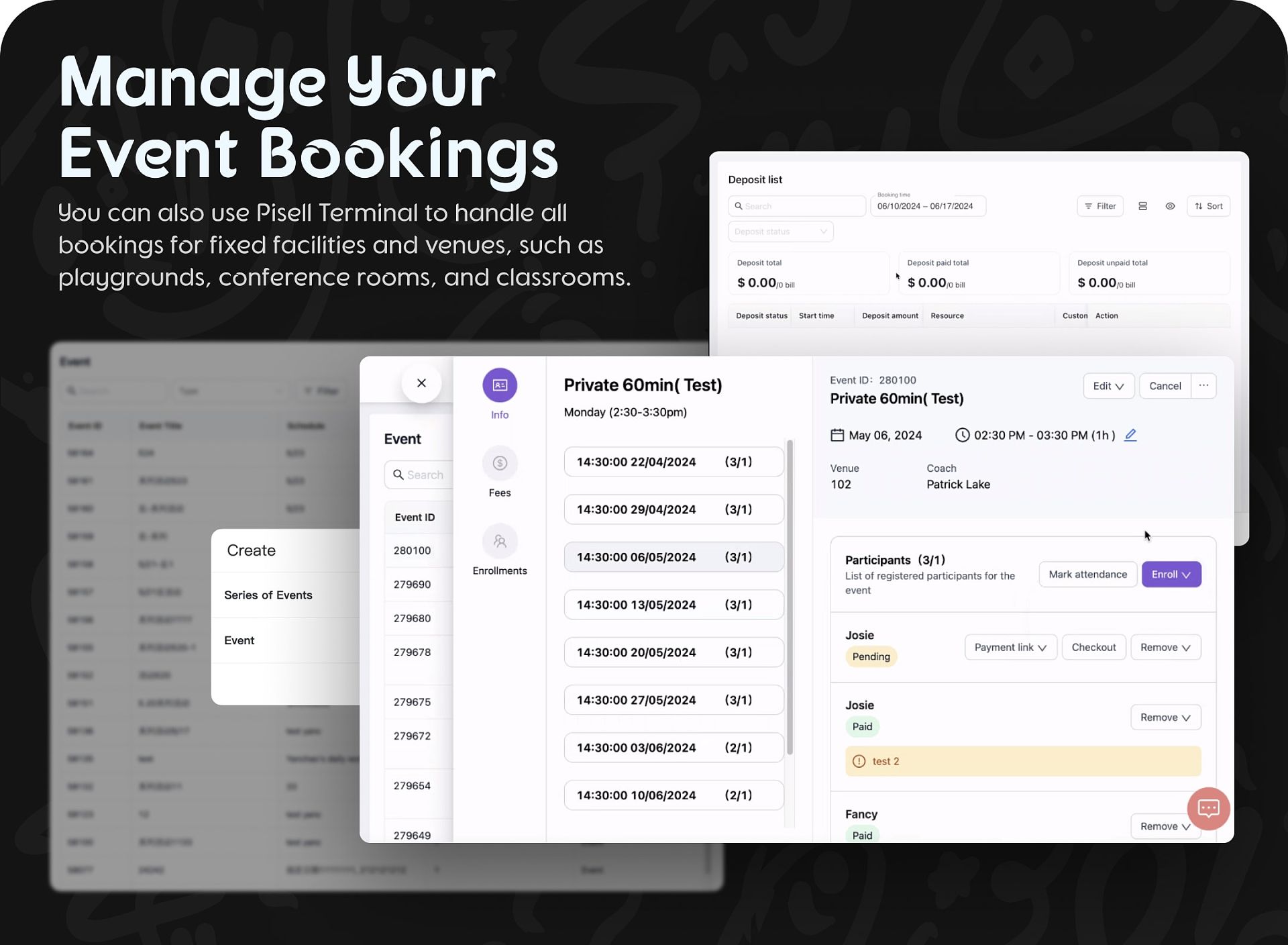This screenshot has width=1288, height=945.
Task: Select event ID 280100 row
Action: (x=419, y=550)
